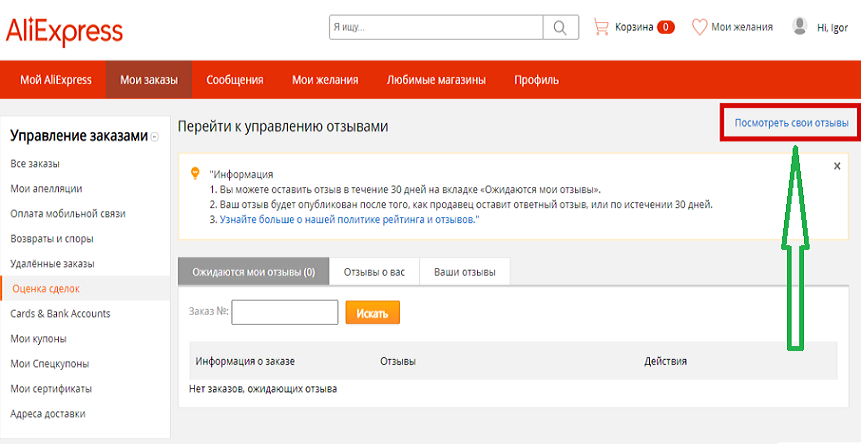Click the AliExpress logo
The width and height of the screenshot is (861, 444).
[x=64, y=30]
